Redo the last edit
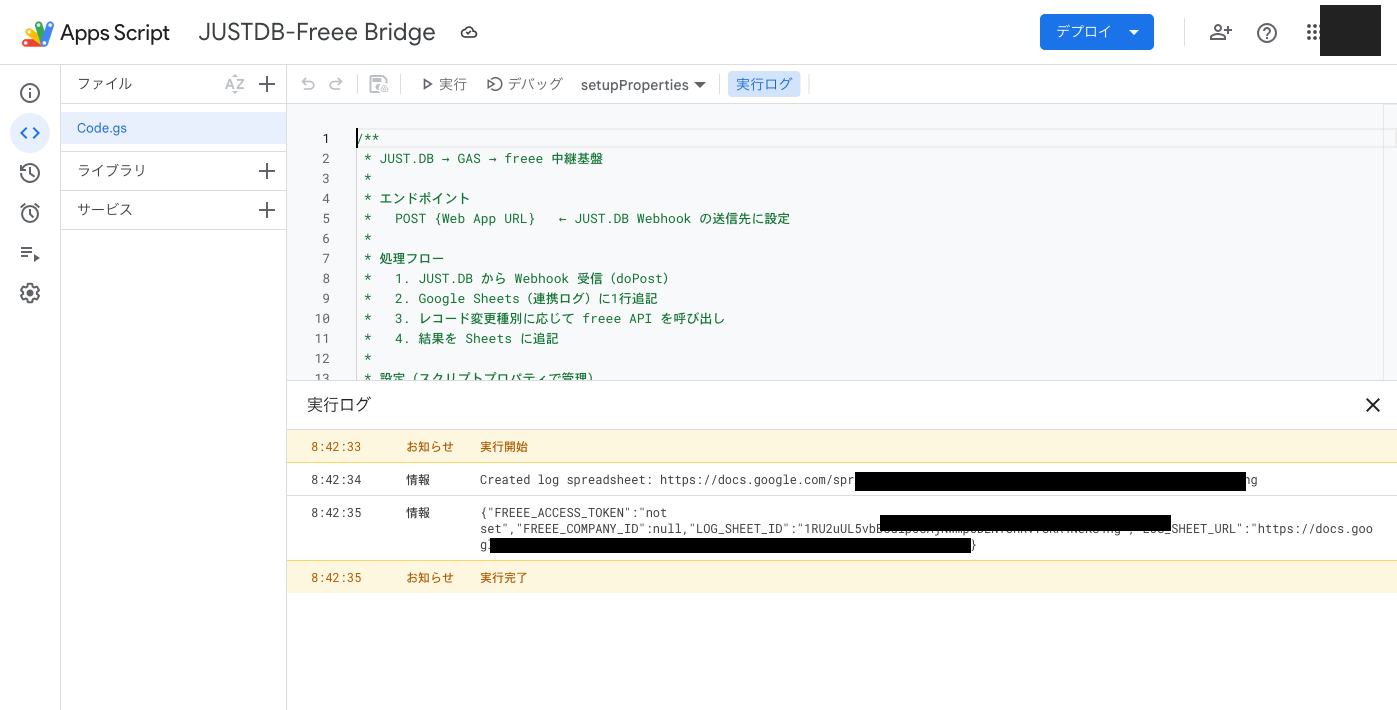The image size is (1397, 710). (336, 85)
